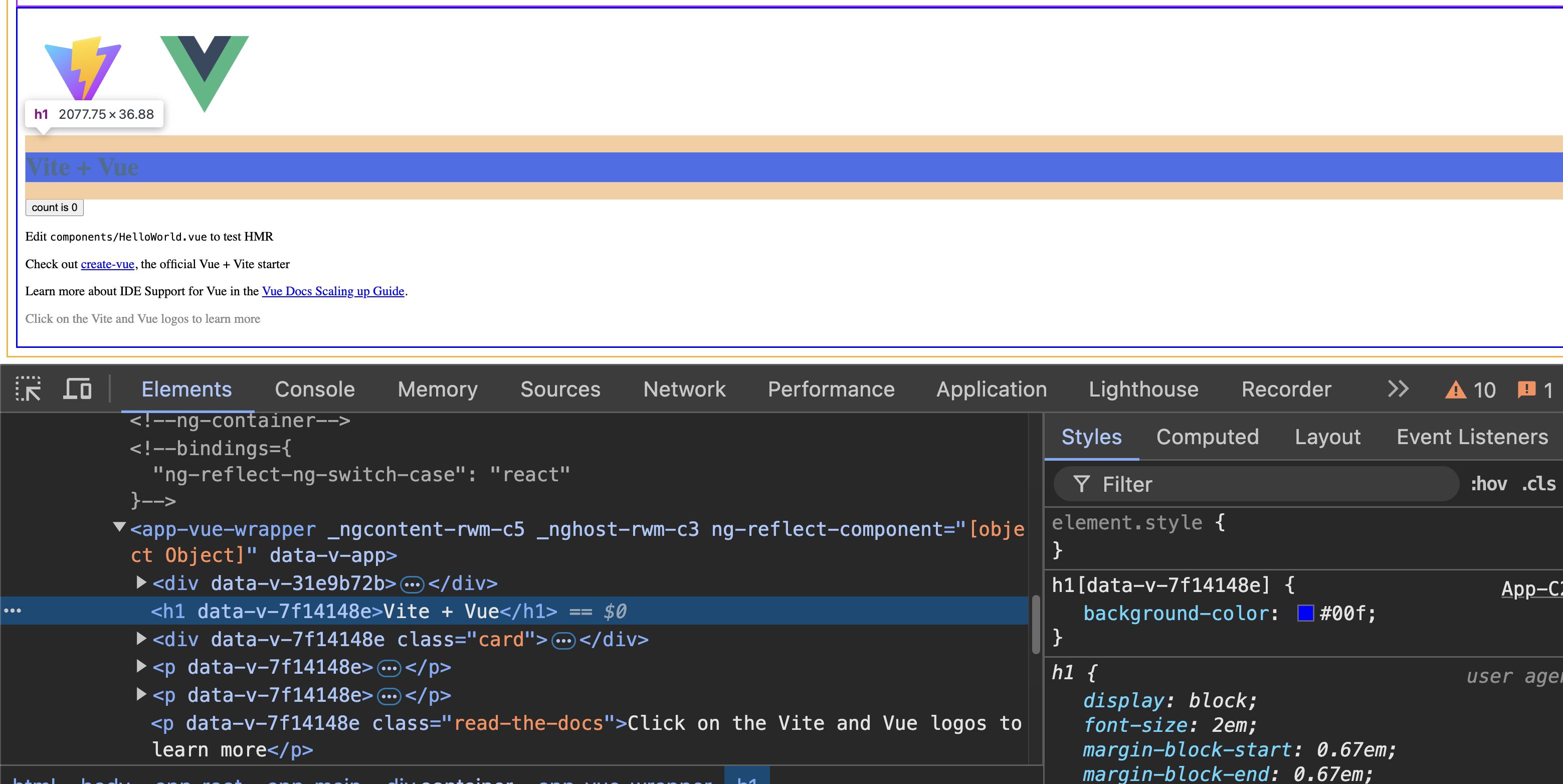The width and height of the screenshot is (1563, 784).
Task: Open the Computed styles tab
Action: coord(1208,436)
